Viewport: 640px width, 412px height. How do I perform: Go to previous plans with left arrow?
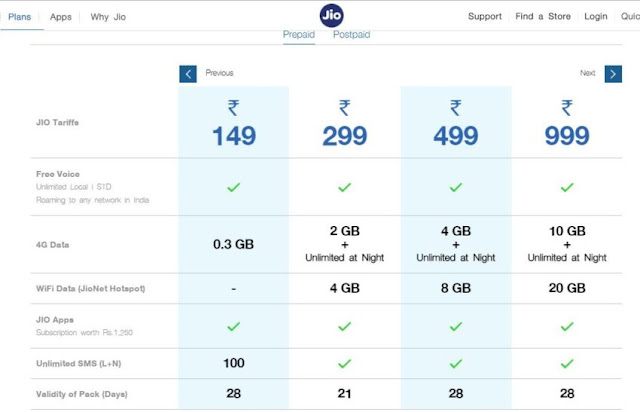pos(188,74)
